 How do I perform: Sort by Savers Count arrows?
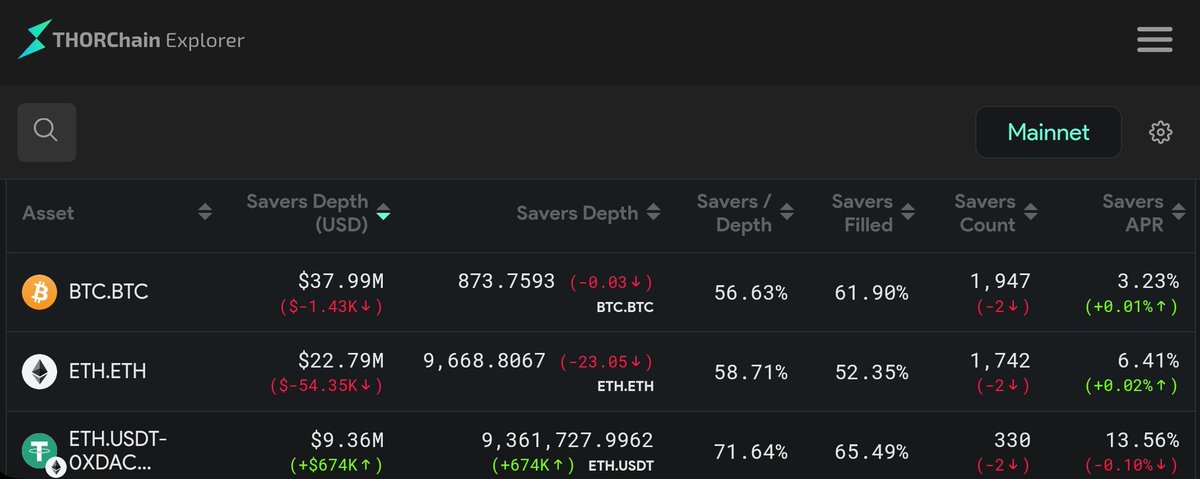1030,212
